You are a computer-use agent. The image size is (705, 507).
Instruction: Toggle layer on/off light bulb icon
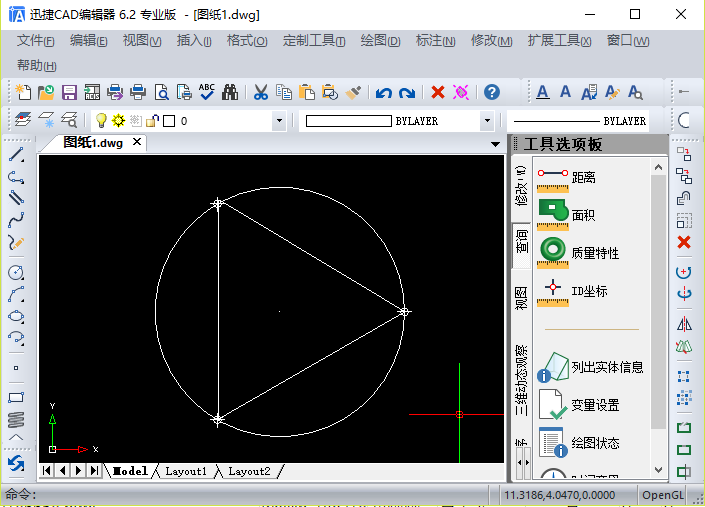point(101,120)
